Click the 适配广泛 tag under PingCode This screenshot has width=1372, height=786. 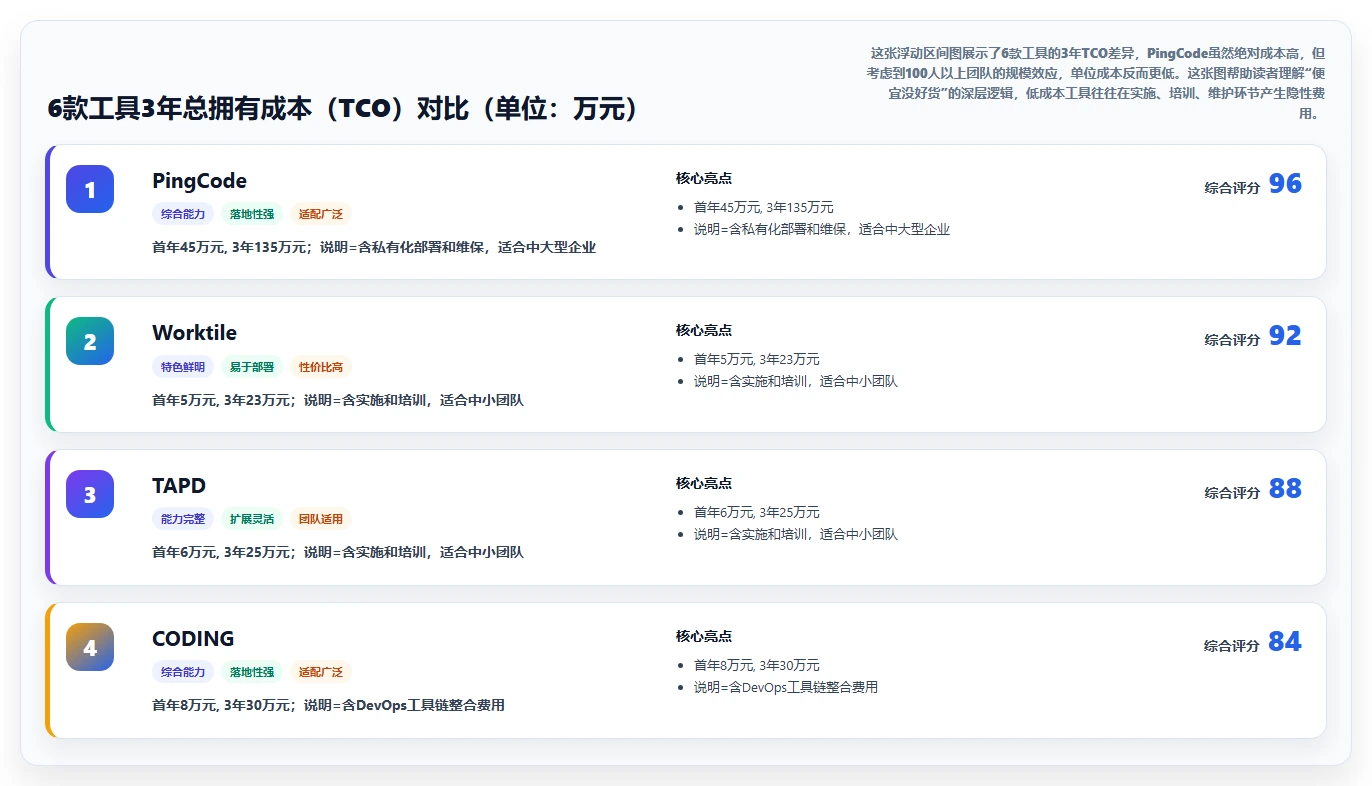coord(321,214)
